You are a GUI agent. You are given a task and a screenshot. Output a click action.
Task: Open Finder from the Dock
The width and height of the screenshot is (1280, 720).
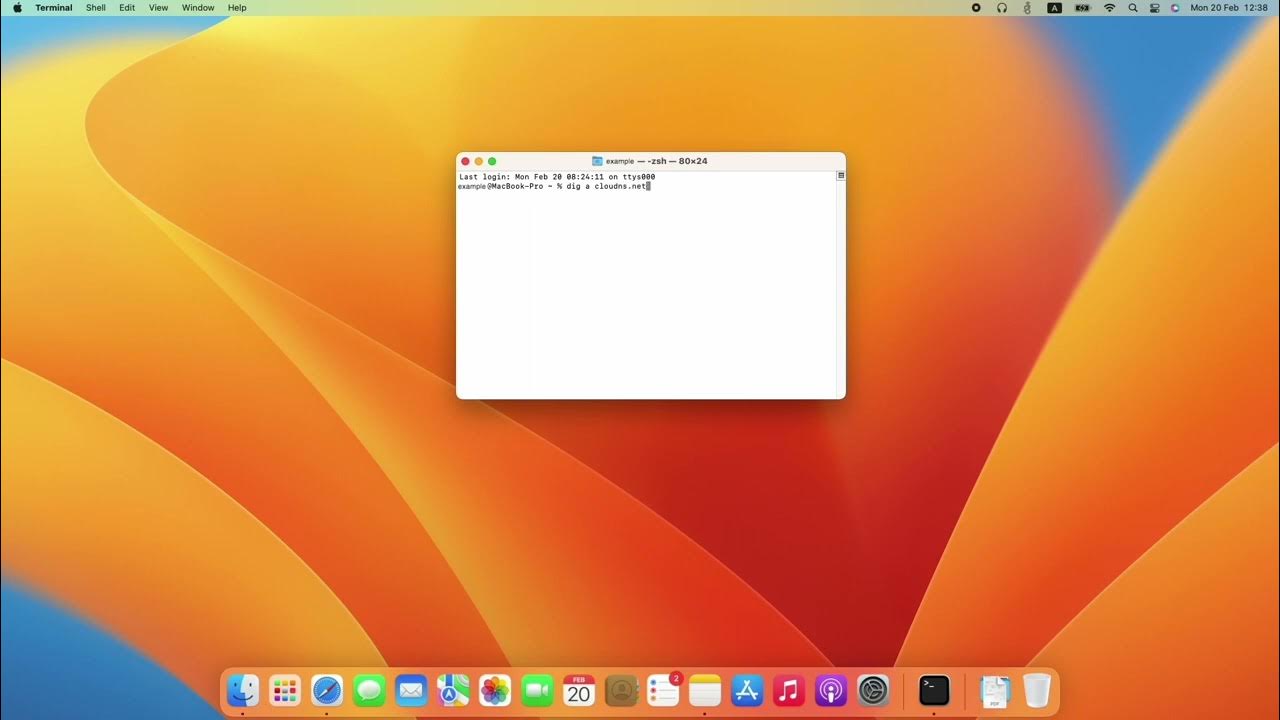pyautogui.click(x=243, y=690)
